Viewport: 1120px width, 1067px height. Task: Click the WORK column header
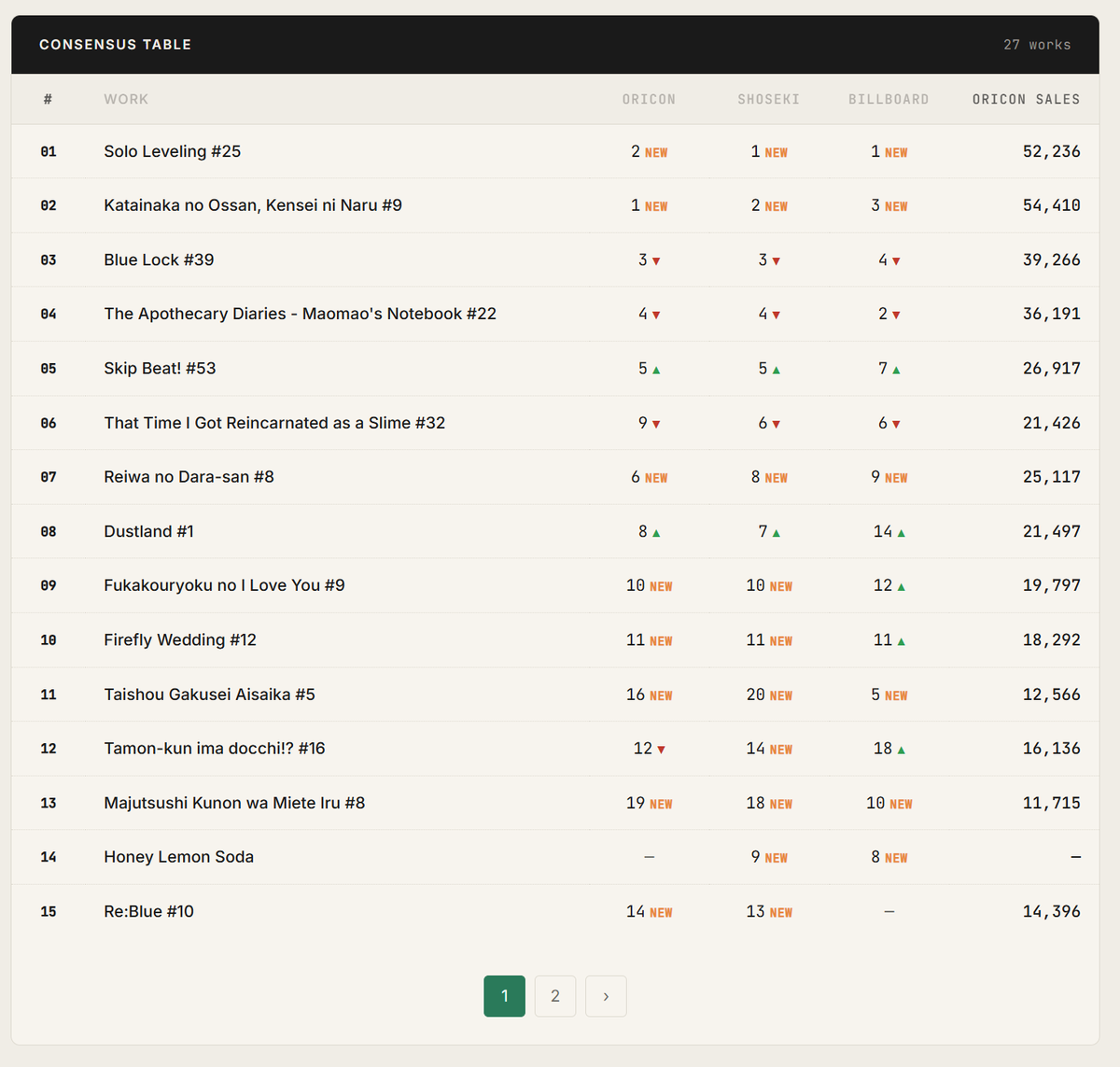click(x=126, y=99)
